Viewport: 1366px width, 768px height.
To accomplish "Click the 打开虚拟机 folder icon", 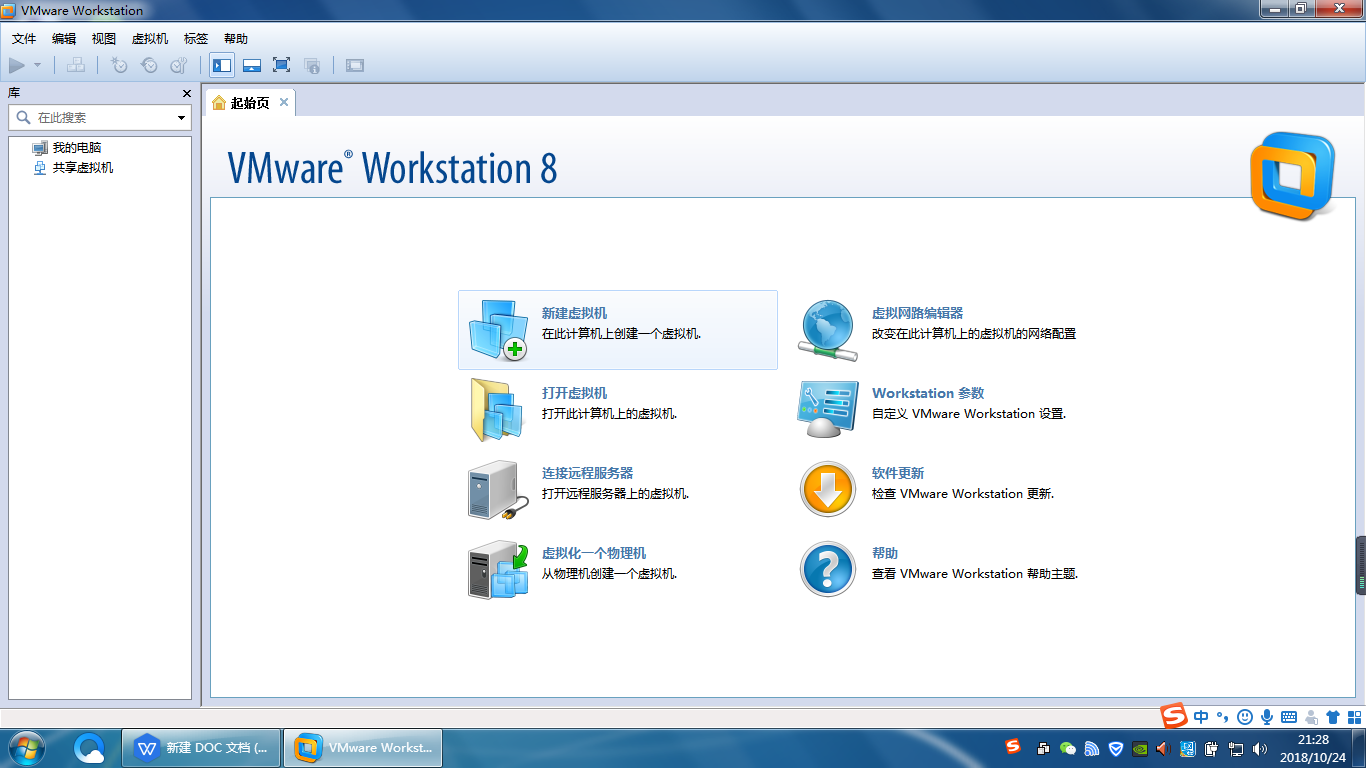I will pyautogui.click(x=497, y=410).
